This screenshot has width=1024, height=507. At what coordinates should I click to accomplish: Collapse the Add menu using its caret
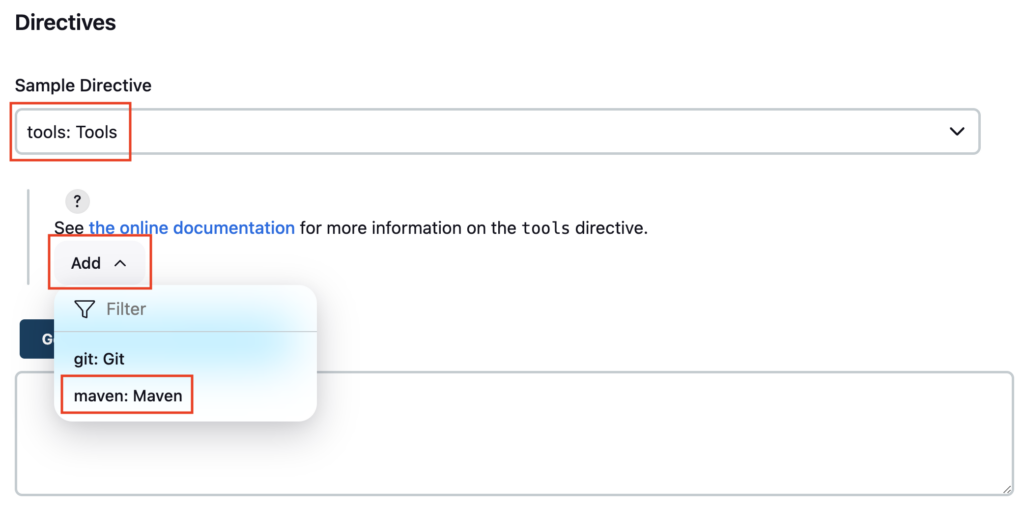tap(120, 263)
